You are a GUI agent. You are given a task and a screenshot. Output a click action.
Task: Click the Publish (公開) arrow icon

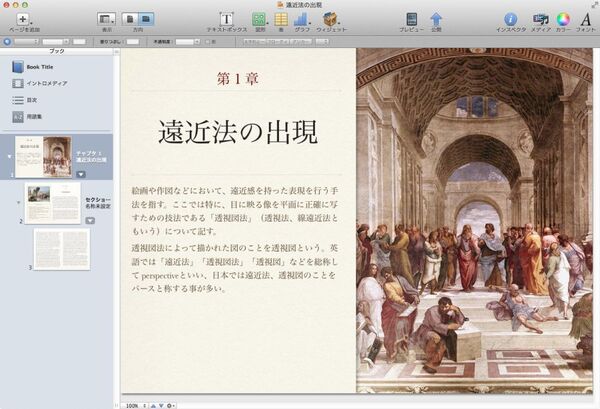tap(436, 19)
